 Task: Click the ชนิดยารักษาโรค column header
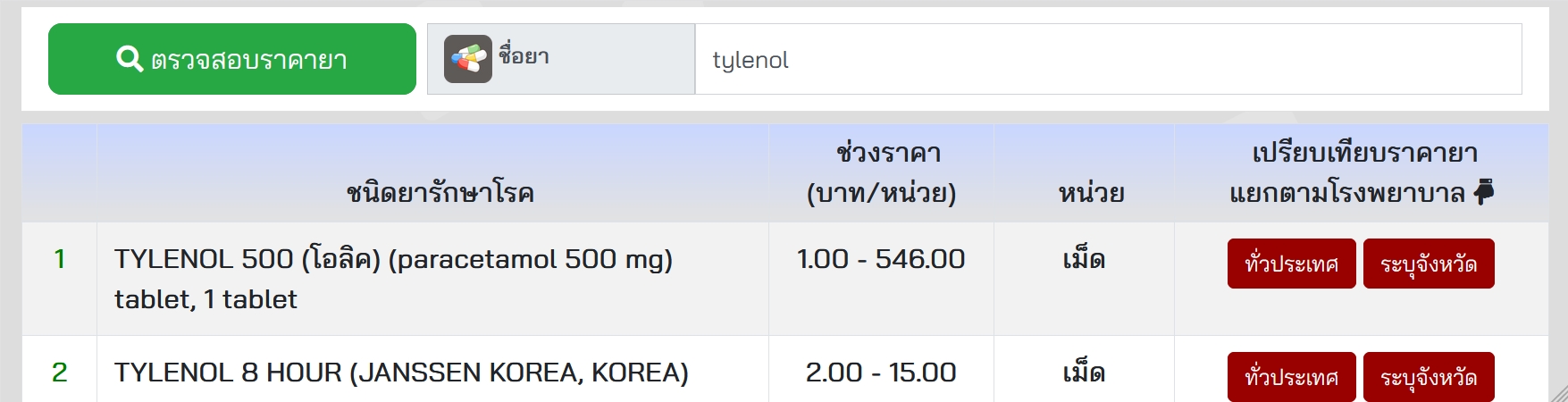[440, 192]
